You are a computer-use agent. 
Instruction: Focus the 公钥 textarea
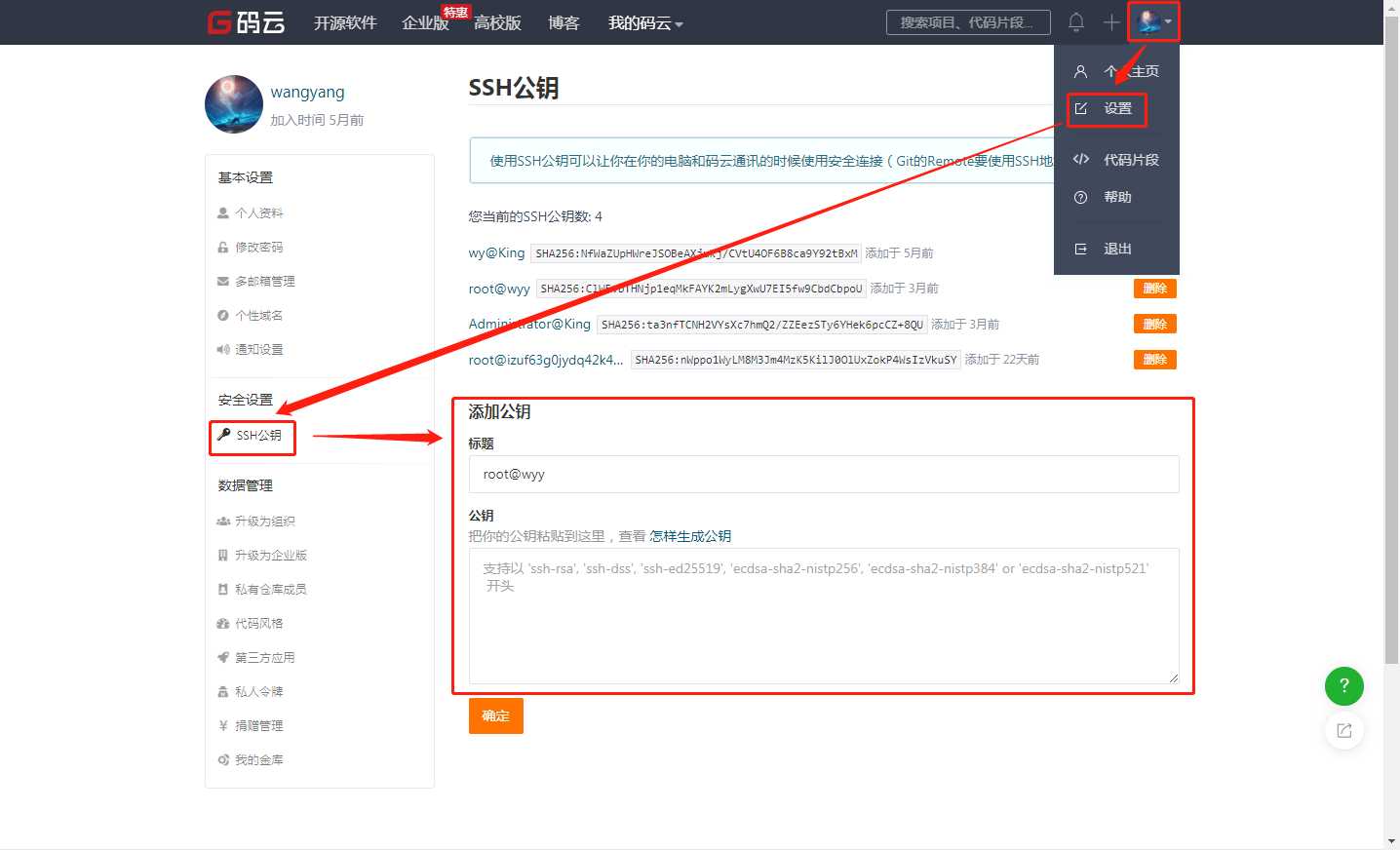tap(824, 616)
